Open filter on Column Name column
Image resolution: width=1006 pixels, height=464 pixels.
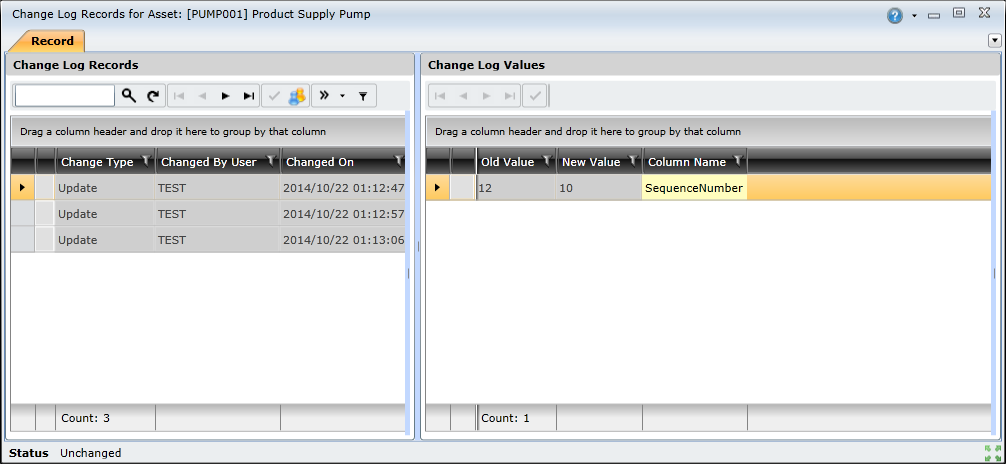click(x=739, y=161)
